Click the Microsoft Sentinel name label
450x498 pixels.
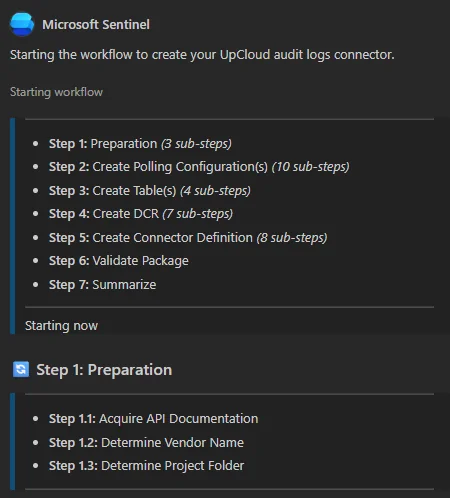coord(96,25)
